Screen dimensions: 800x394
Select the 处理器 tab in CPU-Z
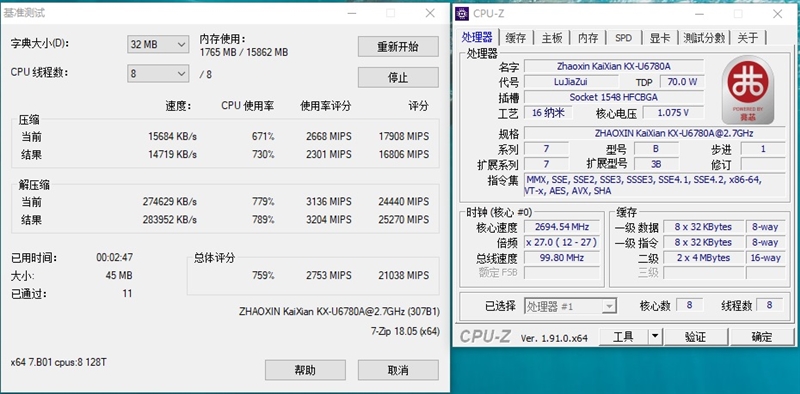(x=477, y=37)
